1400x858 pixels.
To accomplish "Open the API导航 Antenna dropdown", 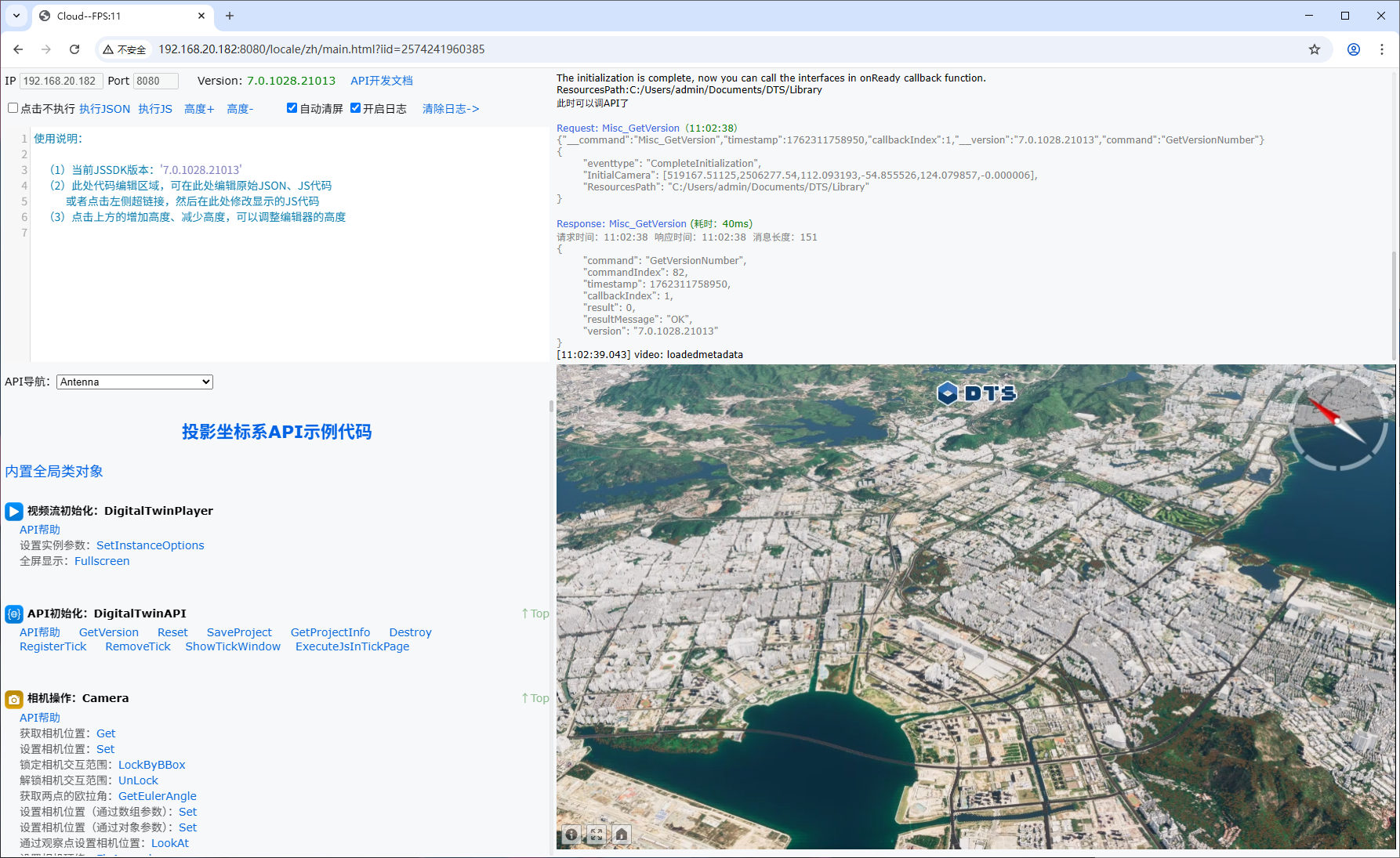I will pyautogui.click(x=135, y=382).
